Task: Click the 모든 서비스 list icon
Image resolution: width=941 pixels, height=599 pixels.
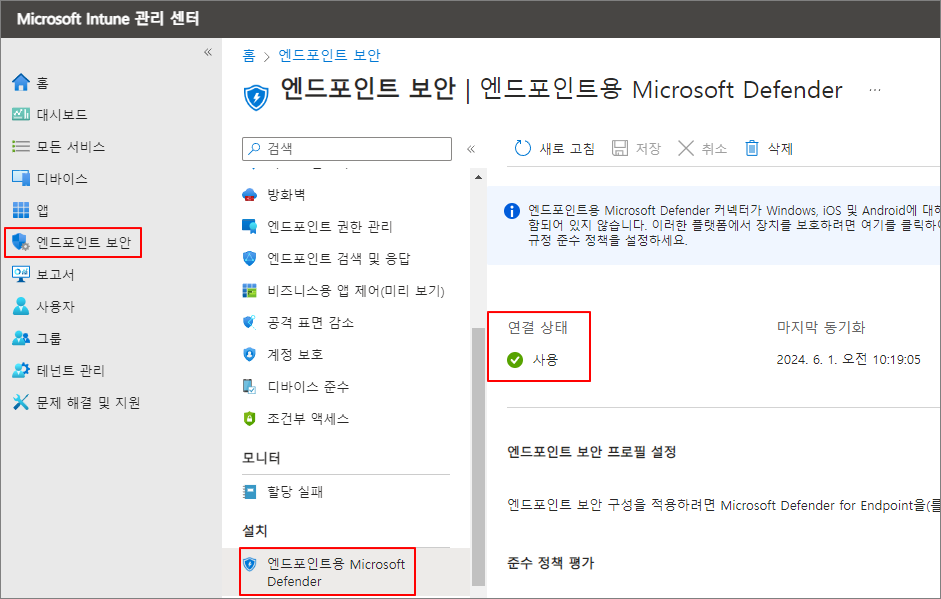Action: [x=21, y=146]
